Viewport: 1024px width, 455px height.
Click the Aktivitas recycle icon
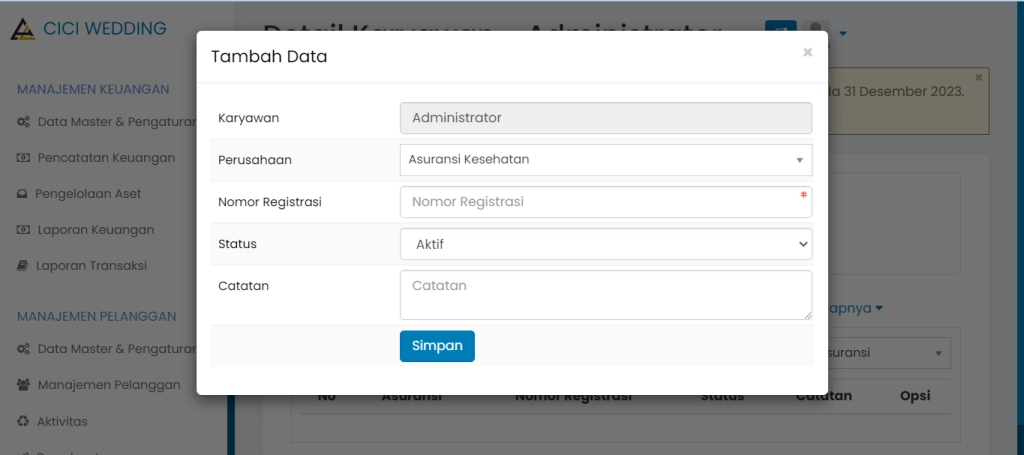pyautogui.click(x=24, y=422)
